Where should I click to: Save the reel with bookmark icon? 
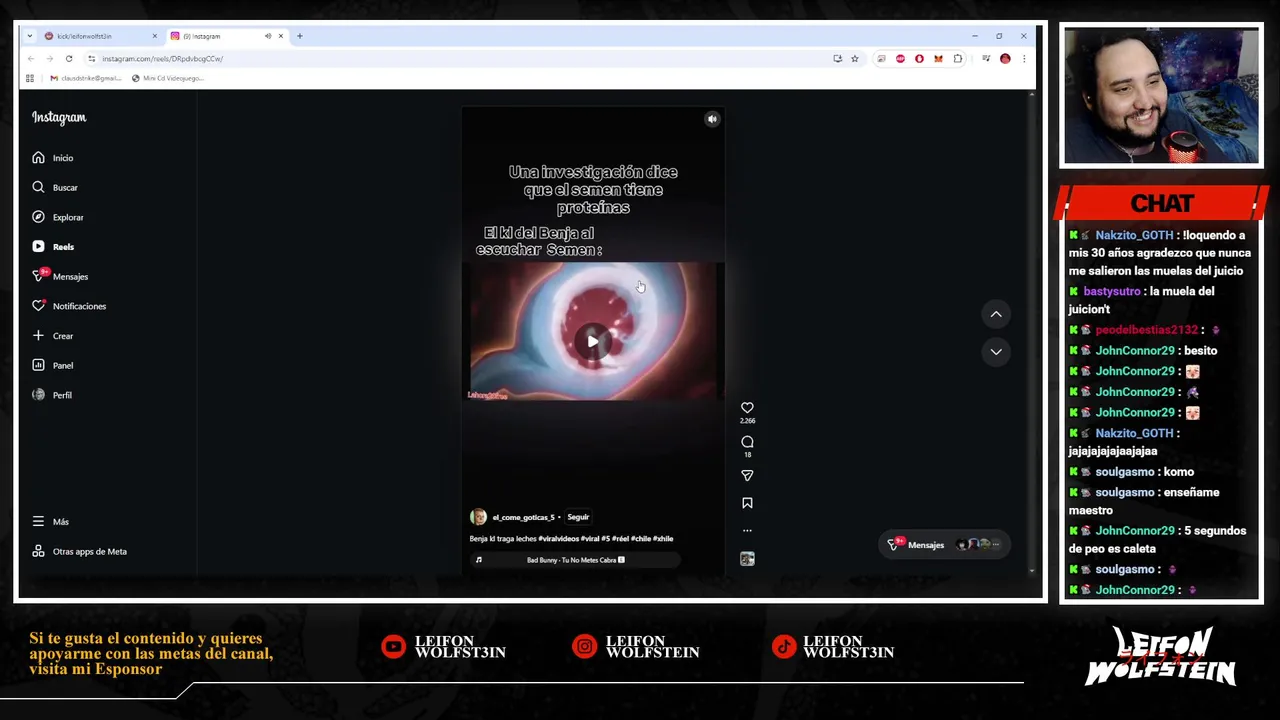pyautogui.click(x=747, y=504)
